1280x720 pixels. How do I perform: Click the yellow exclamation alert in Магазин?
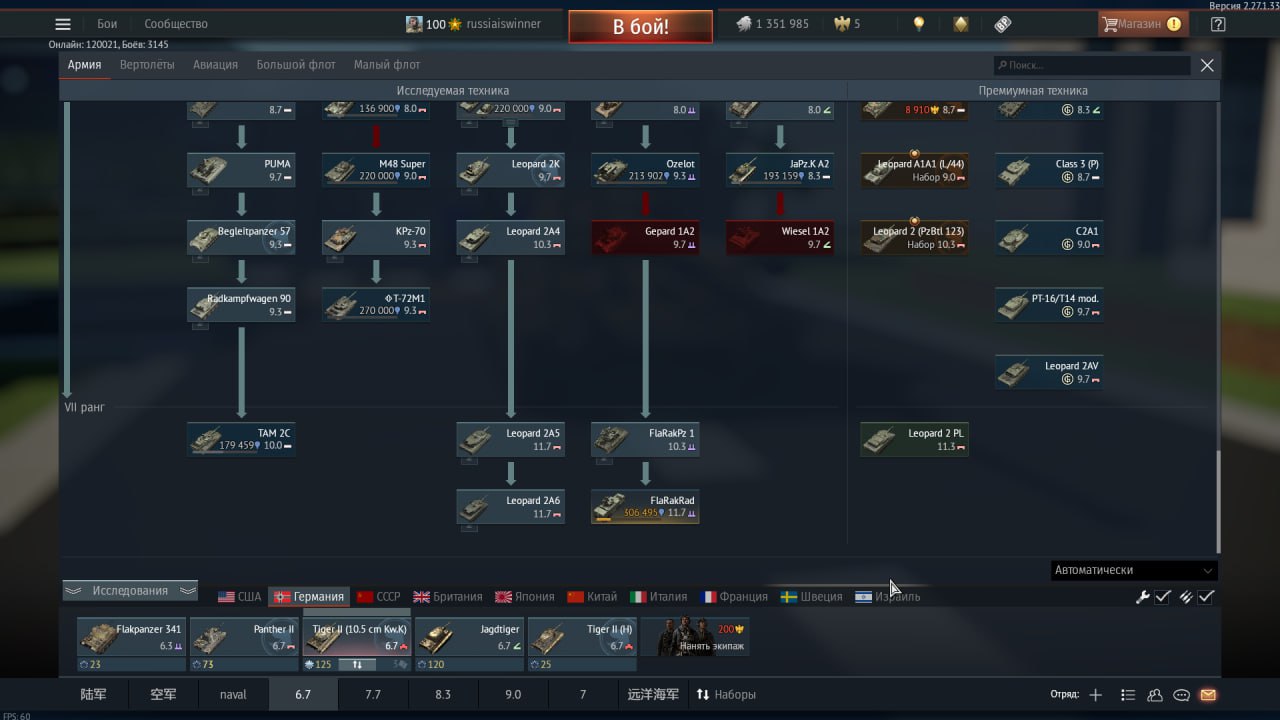point(1174,24)
